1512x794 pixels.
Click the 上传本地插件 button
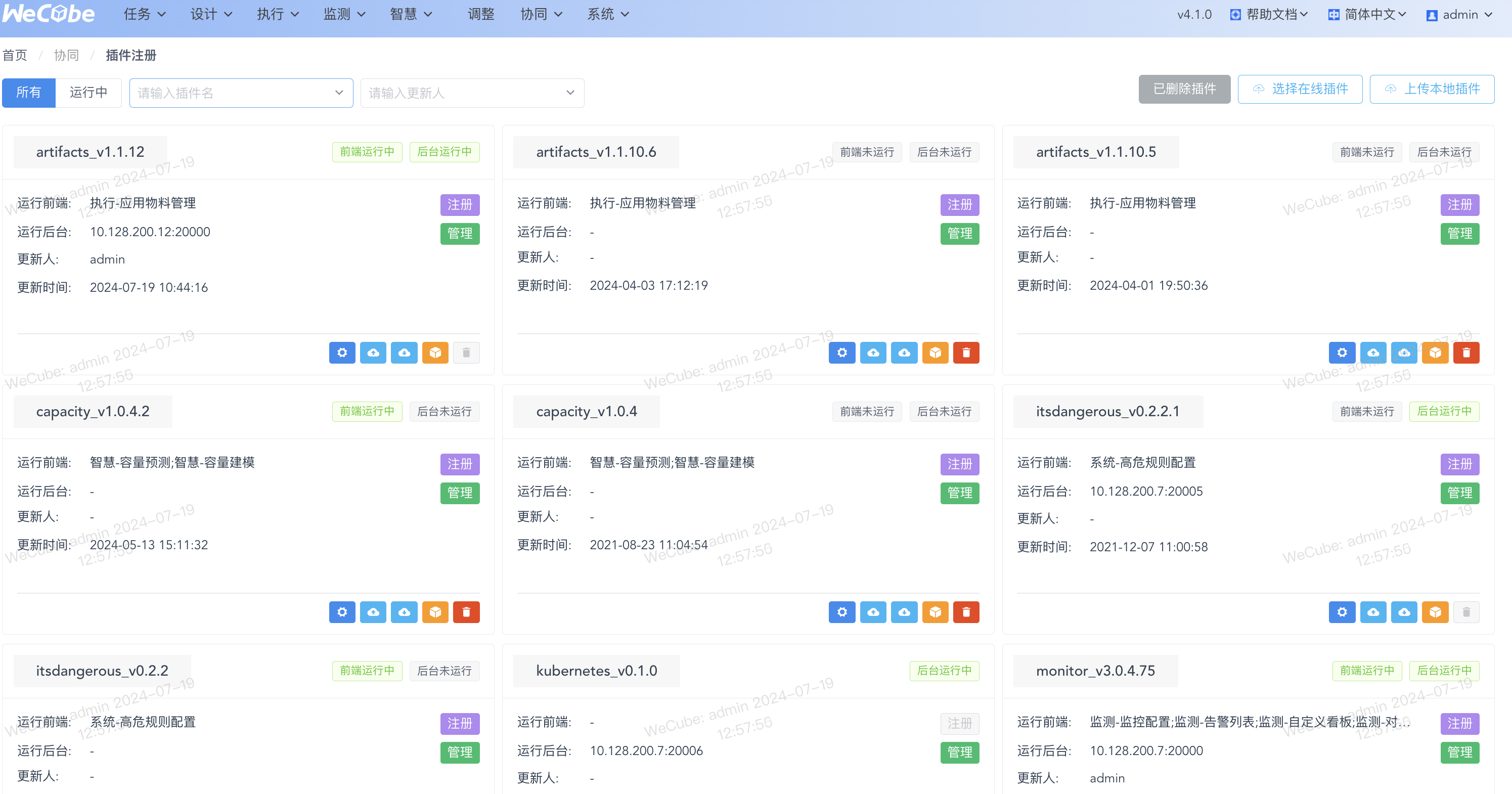coord(1432,89)
